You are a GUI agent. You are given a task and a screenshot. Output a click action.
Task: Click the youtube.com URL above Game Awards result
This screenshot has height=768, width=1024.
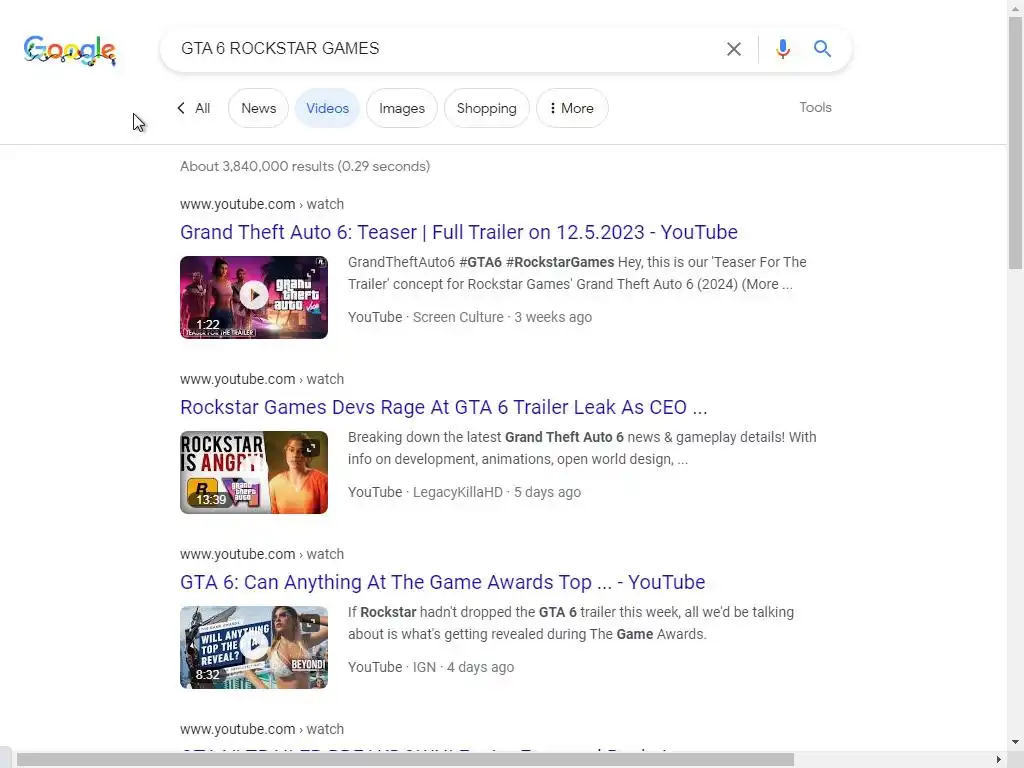tap(262, 554)
